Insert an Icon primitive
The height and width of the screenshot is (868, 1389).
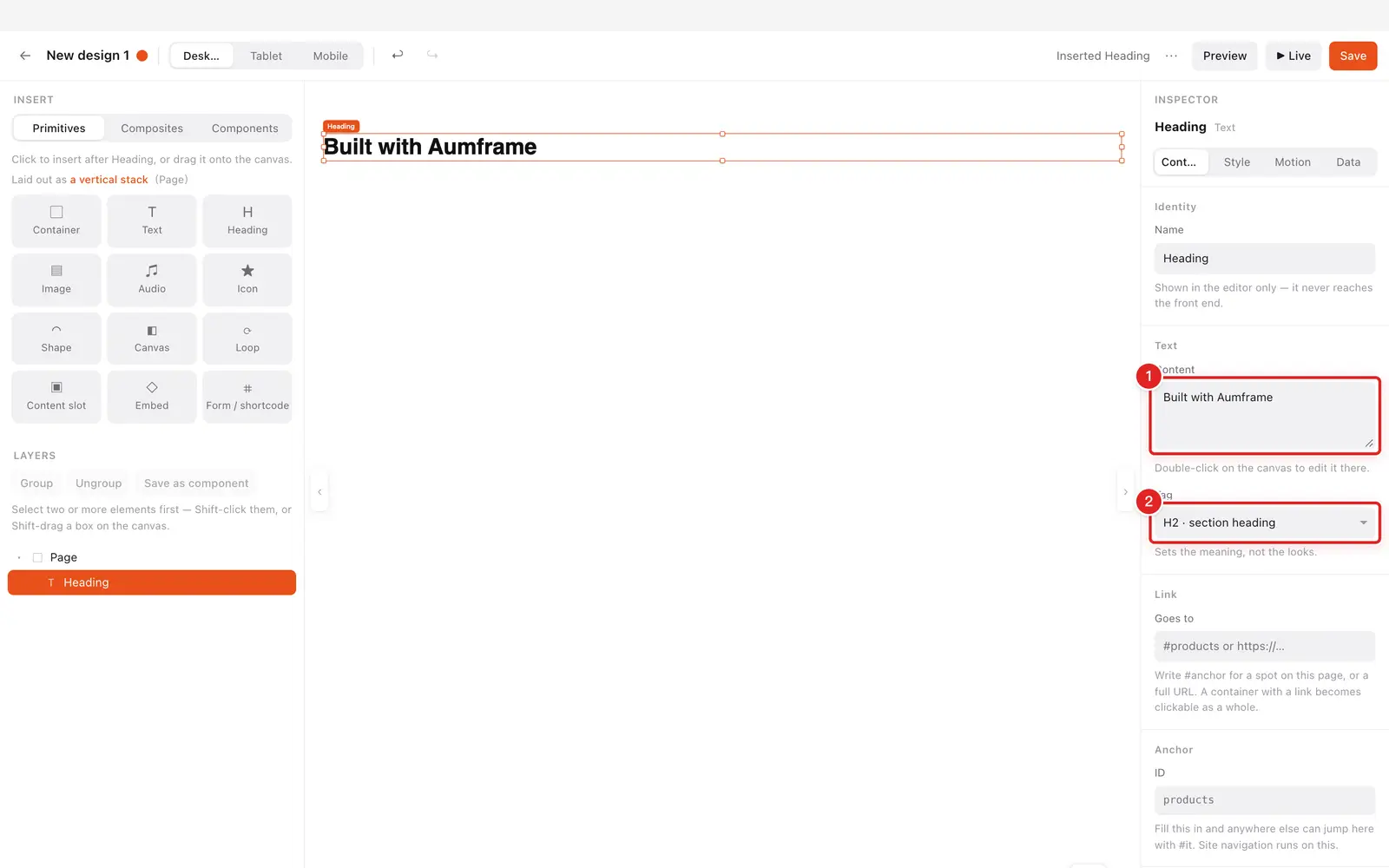coord(247,279)
